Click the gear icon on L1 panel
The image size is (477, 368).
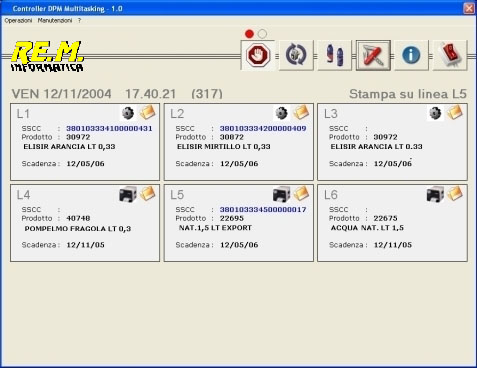click(x=128, y=113)
